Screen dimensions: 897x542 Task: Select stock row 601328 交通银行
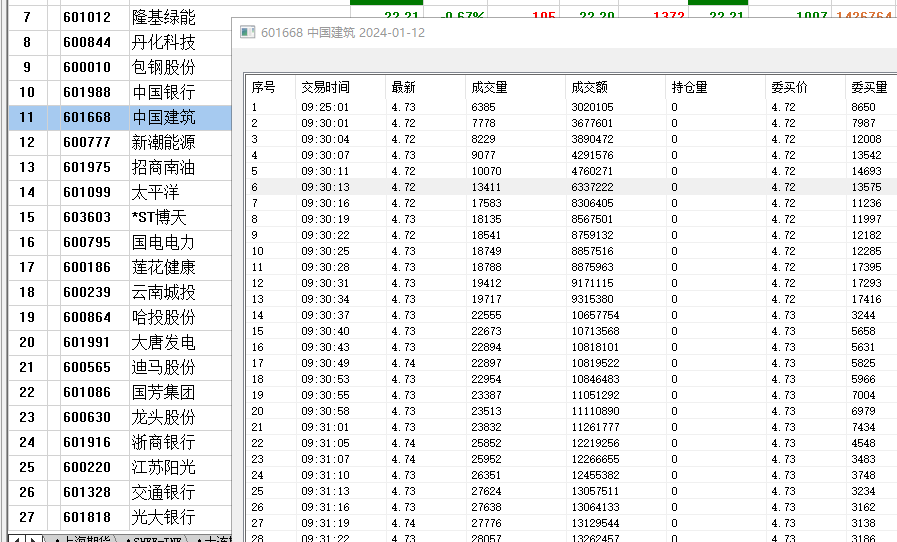120,492
